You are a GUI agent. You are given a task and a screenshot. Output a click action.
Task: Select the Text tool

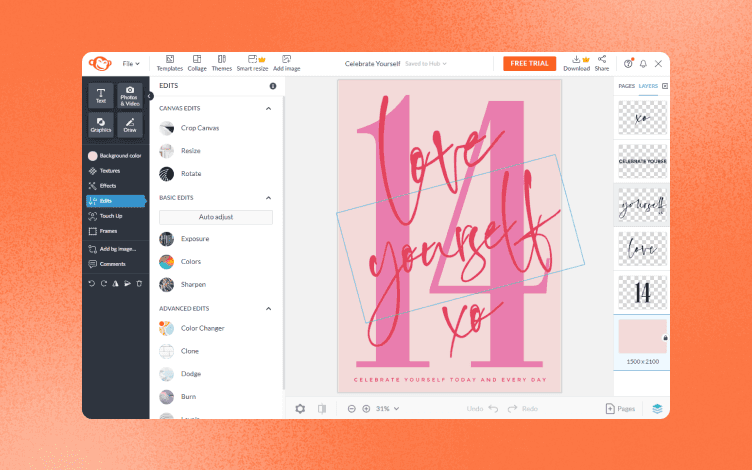pyautogui.click(x=101, y=95)
